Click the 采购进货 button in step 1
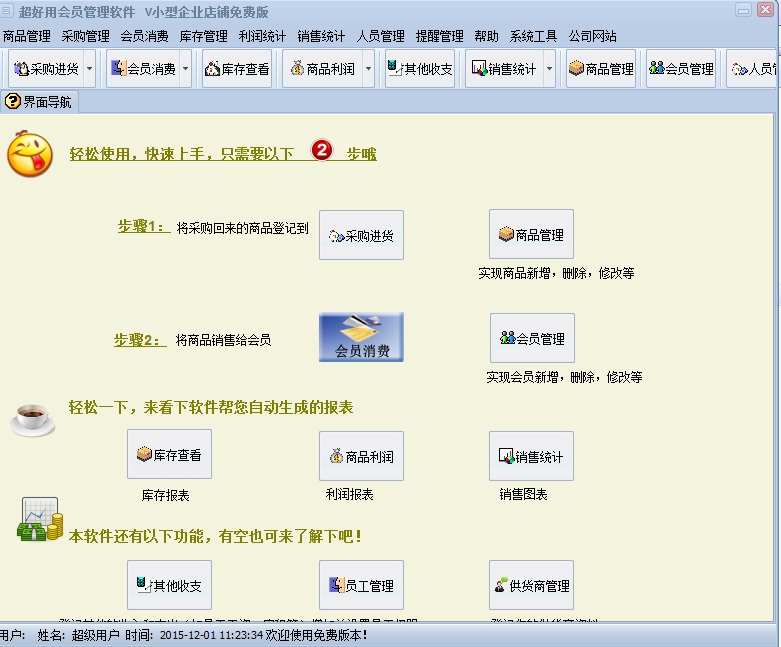Image resolution: width=781 pixels, height=647 pixels. click(362, 235)
